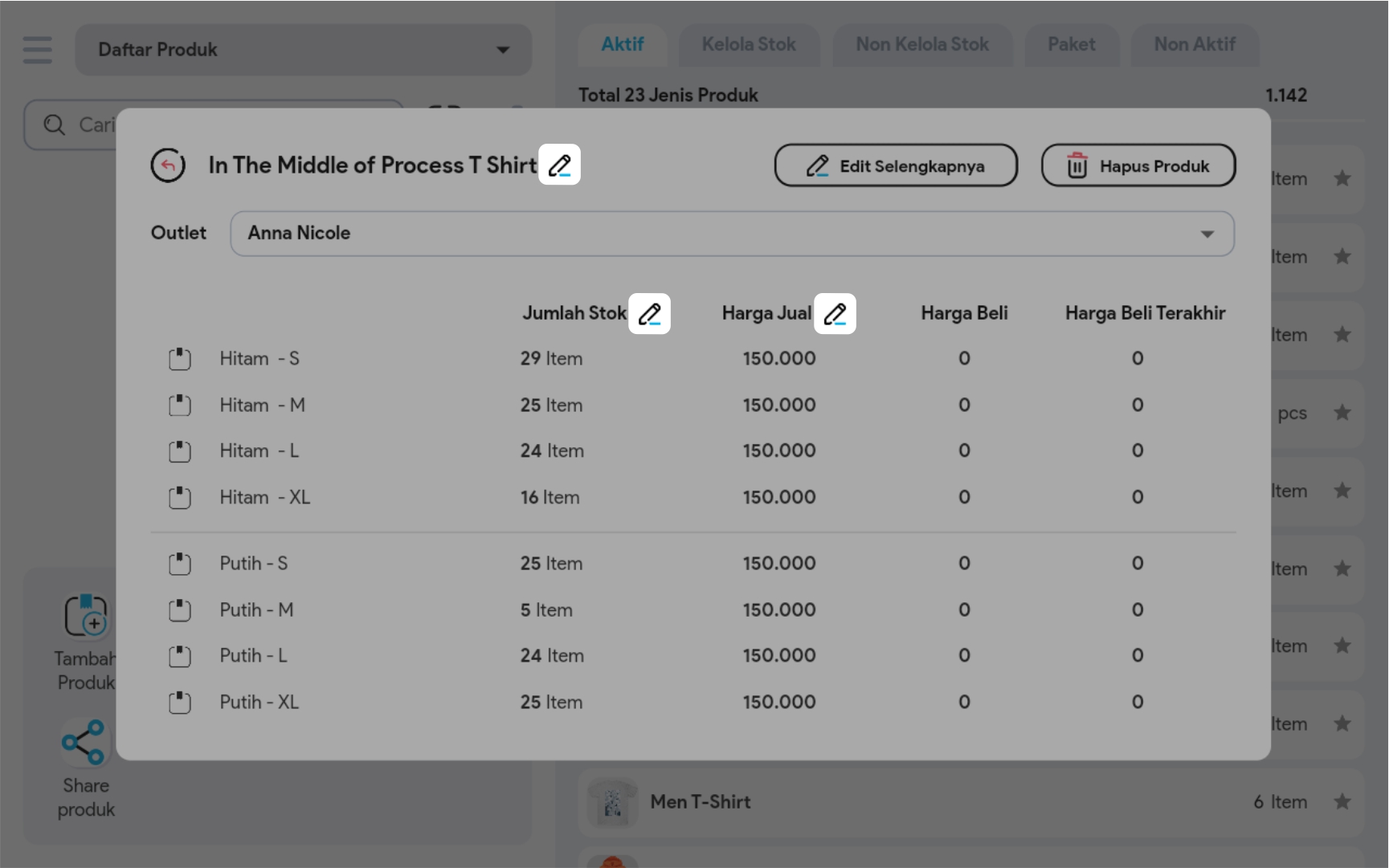
Task: Click edit pencil beside Harga Jual
Action: pyautogui.click(x=835, y=313)
